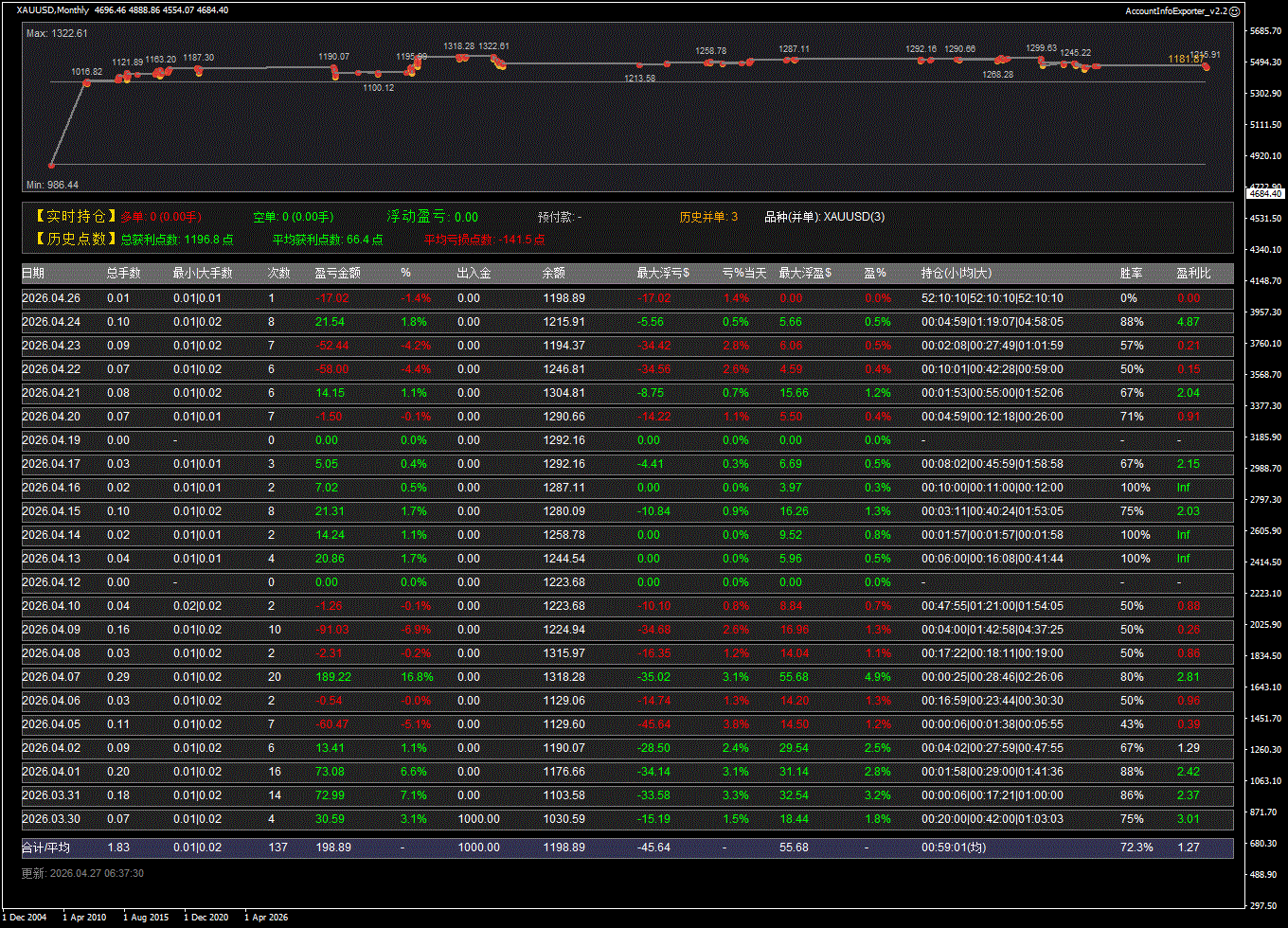Click the orange 1181.87 equity label

[x=1185, y=59]
